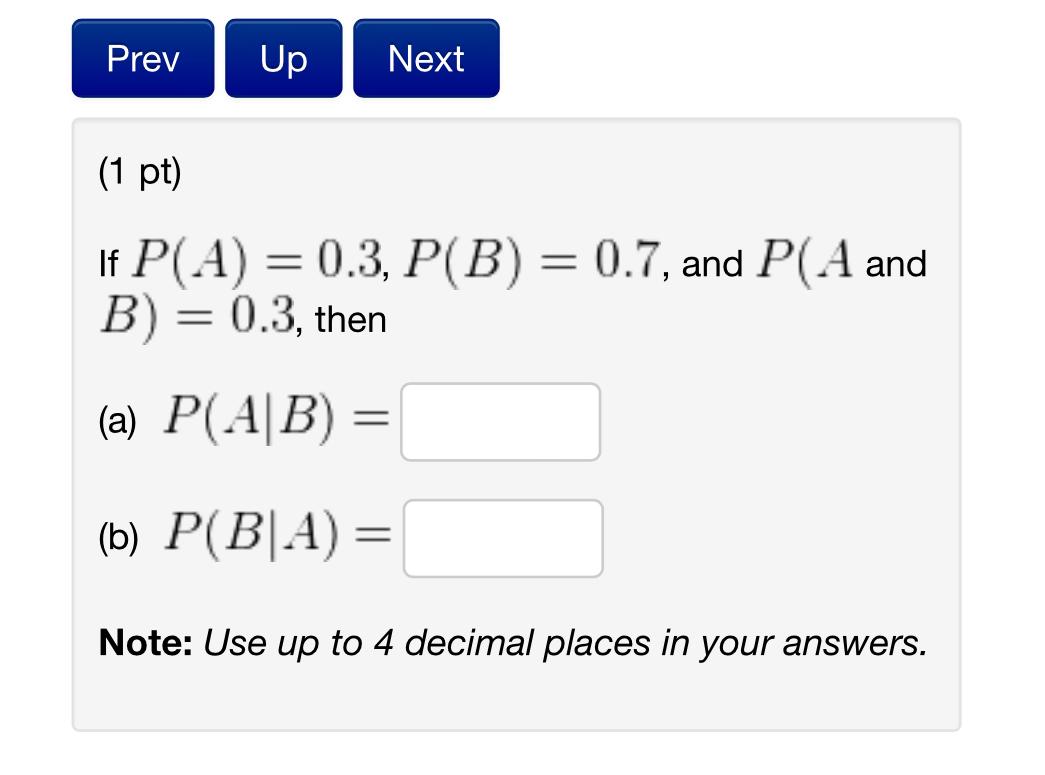Select the answer field for part (b)
The height and width of the screenshot is (775, 1045).
pos(502,538)
